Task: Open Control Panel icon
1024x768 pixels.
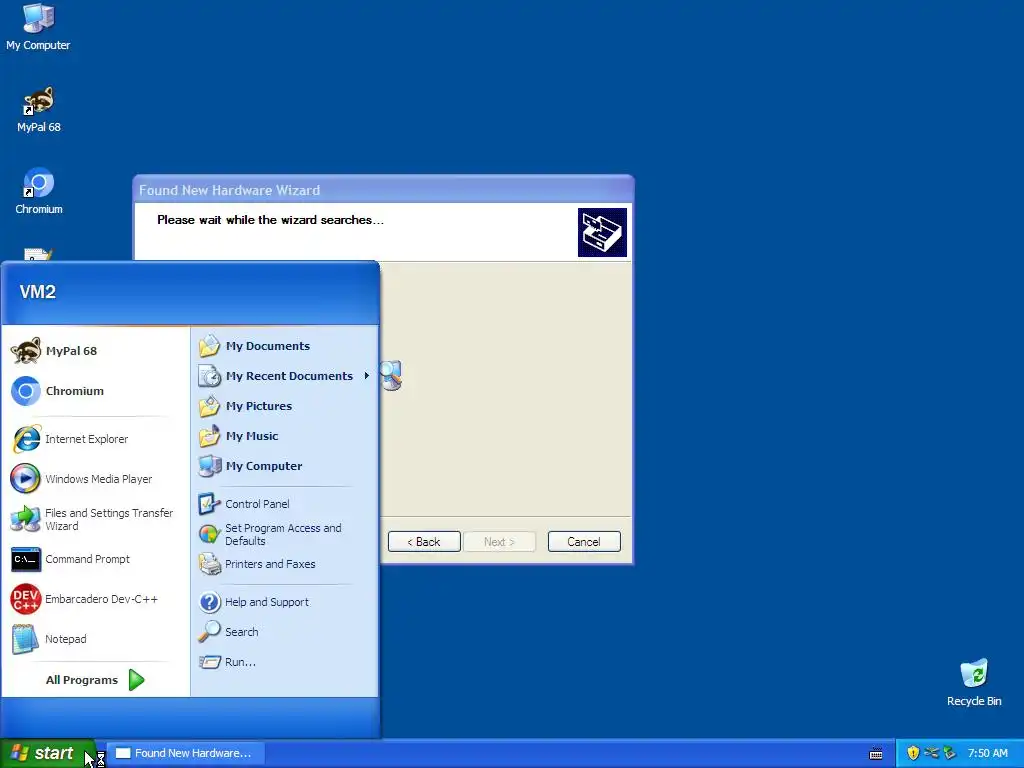Action: (x=210, y=504)
